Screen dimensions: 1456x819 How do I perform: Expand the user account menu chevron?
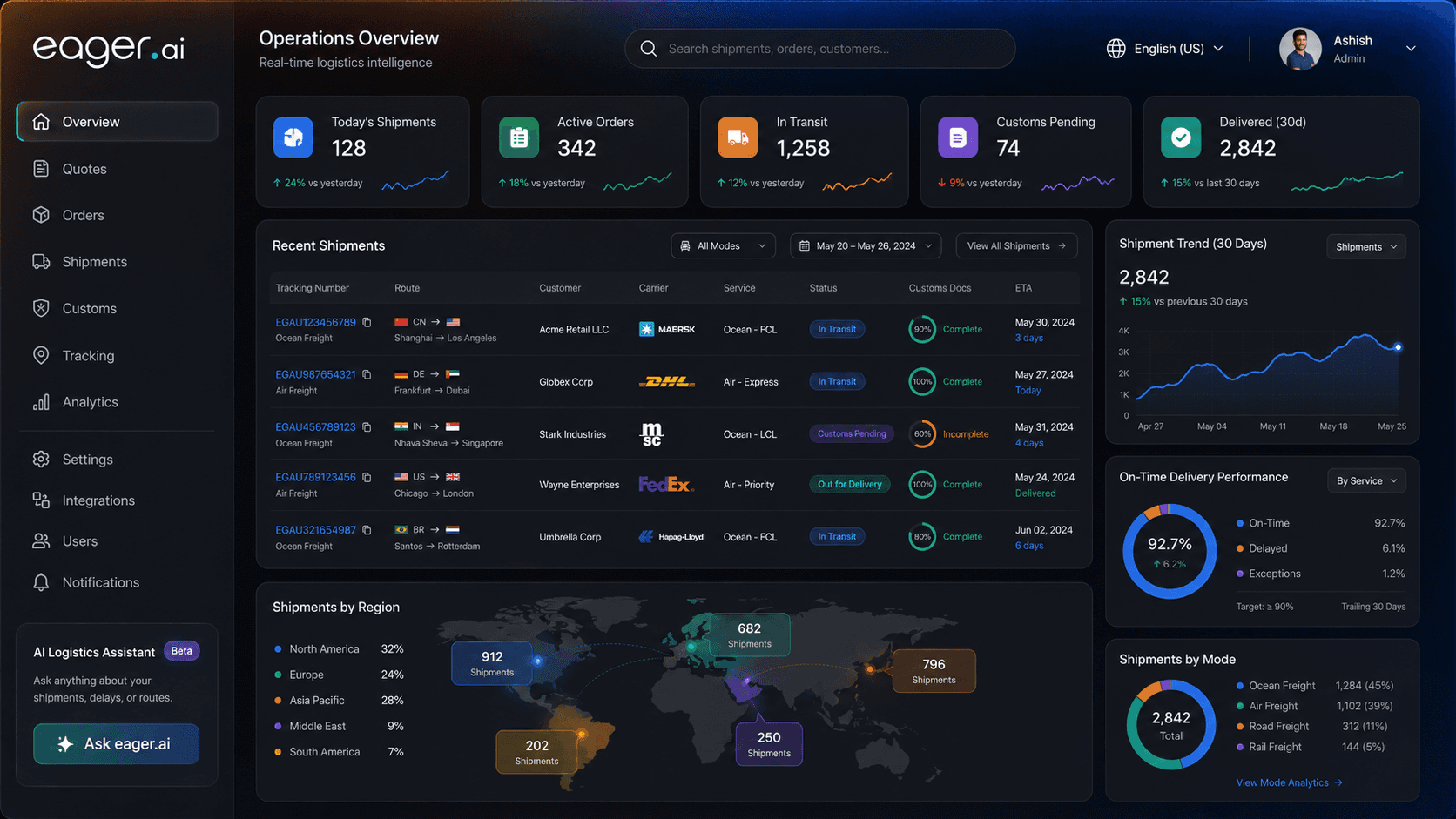pos(1411,49)
